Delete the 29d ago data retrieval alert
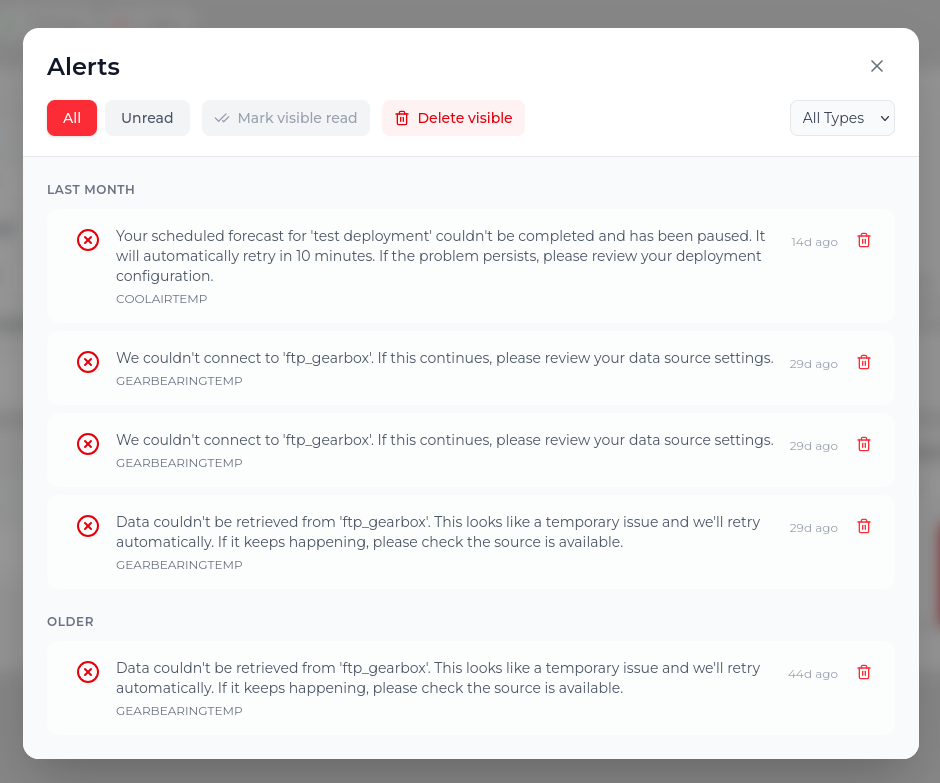Image resolution: width=940 pixels, height=783 pixels. click(863, 526)
